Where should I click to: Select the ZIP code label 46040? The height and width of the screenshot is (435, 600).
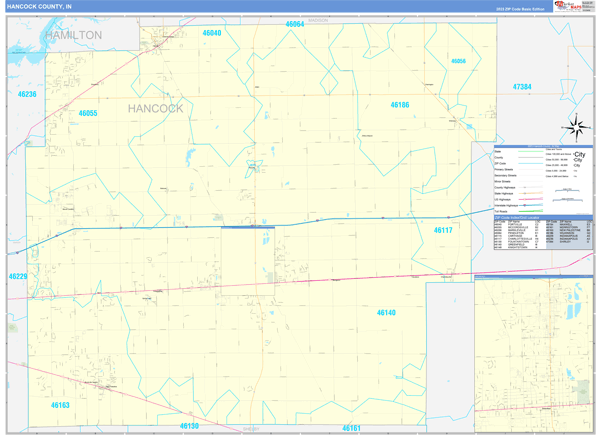212,33
